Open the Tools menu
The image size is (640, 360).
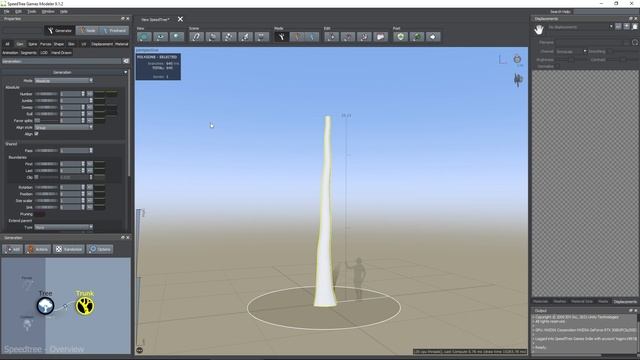coord(32,11)
